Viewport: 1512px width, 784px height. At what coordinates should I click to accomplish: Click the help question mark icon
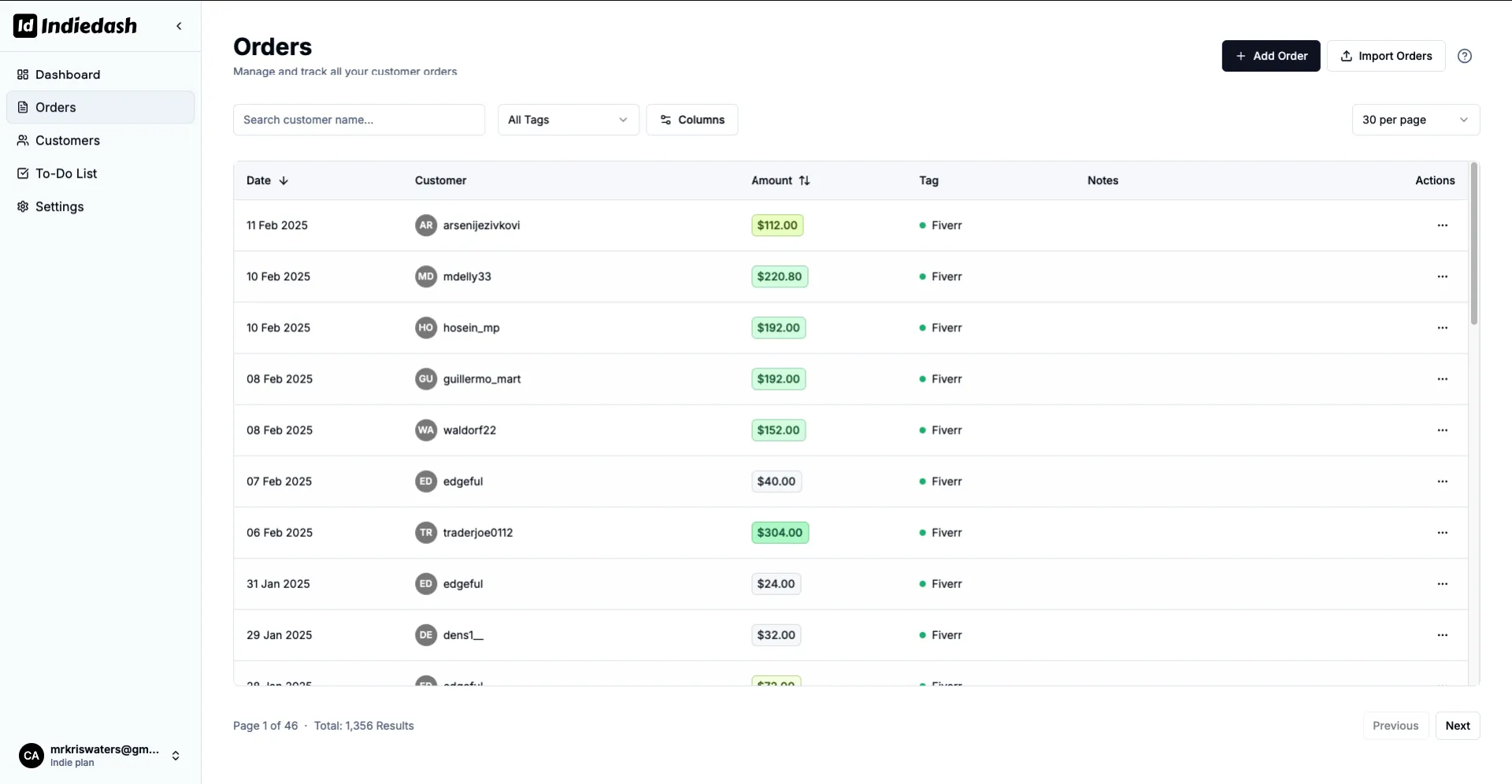click(x=1464, y=56)
